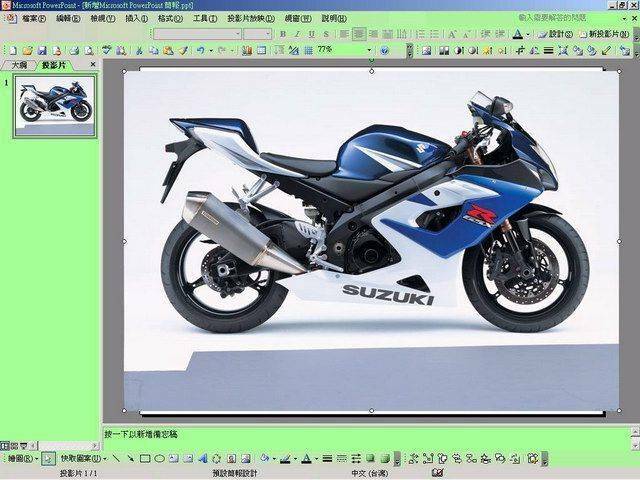Click the Insert Picture icon on the Picture toolbar
This screenshot has height=480, width=640.
[427, 50]
